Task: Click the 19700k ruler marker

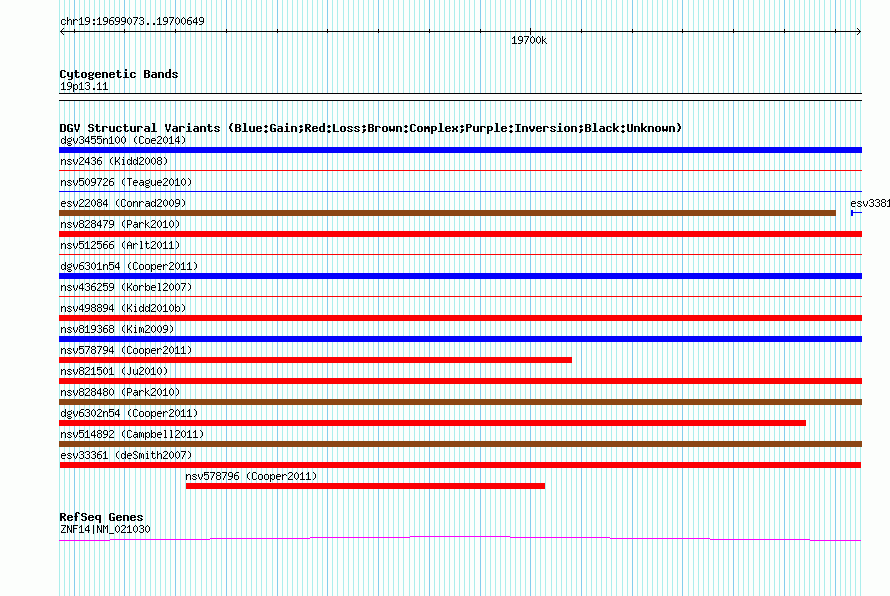Action: [529, 40]
